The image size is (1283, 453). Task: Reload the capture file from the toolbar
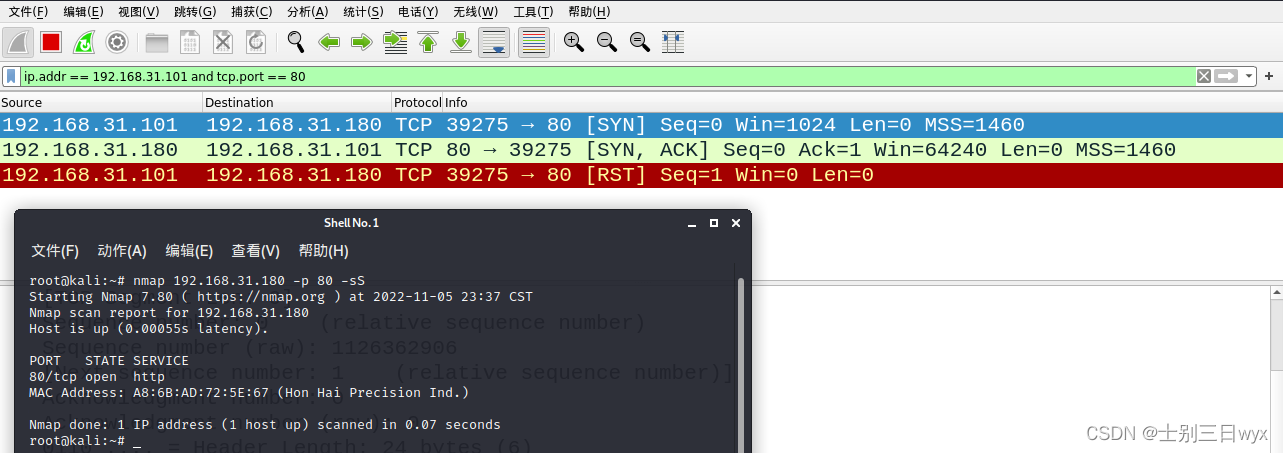pos(256,42)
